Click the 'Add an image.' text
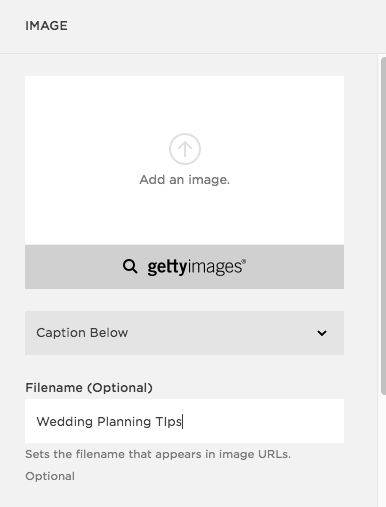This screenshot has height=507, width=386. point(185,180)
